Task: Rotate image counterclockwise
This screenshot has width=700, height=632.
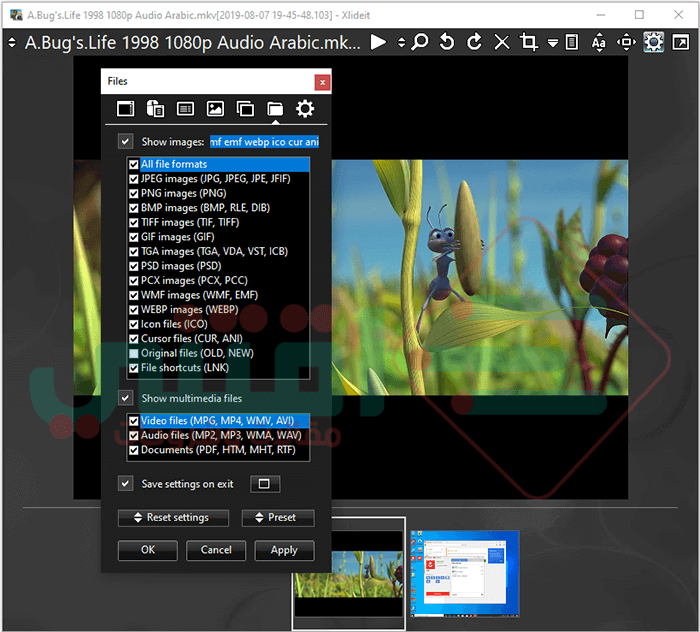Action: (447, 43)
